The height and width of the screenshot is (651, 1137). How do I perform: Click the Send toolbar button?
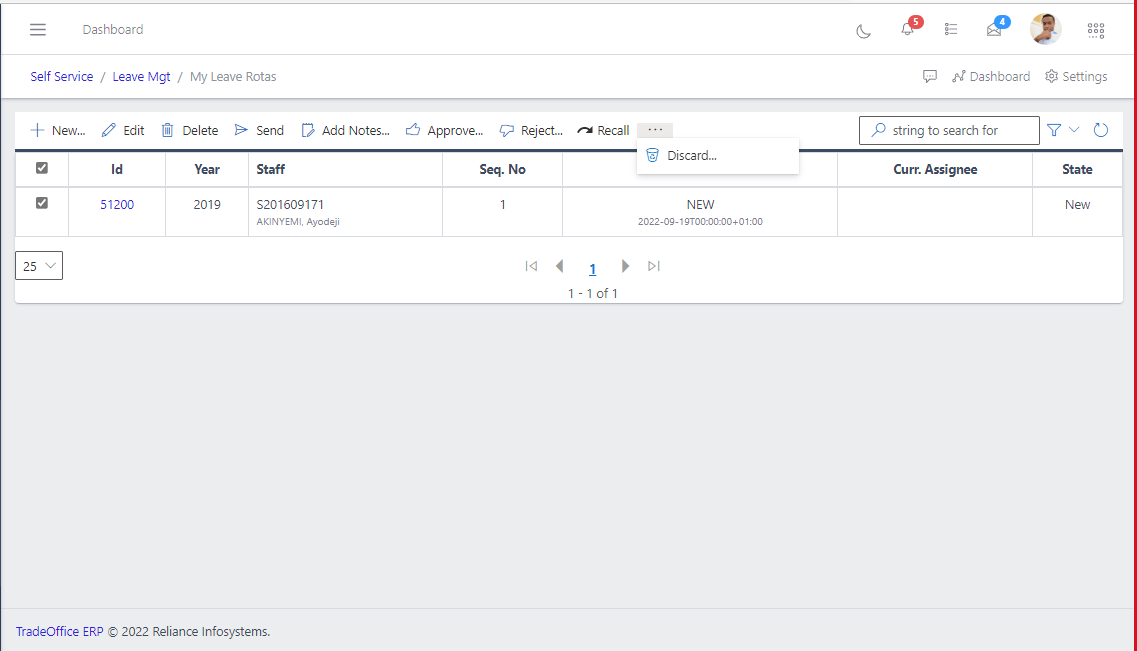pyautogui.click(x=259, y=131)
